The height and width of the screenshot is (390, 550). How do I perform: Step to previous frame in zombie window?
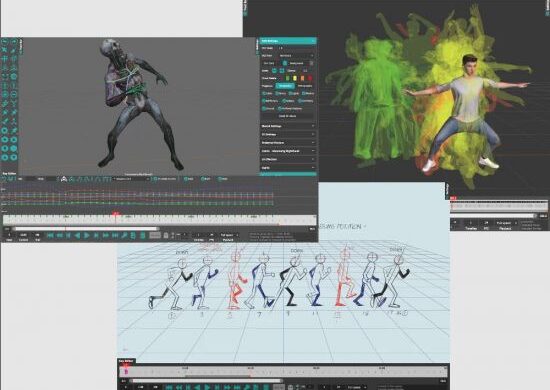(x=68, y=235)
